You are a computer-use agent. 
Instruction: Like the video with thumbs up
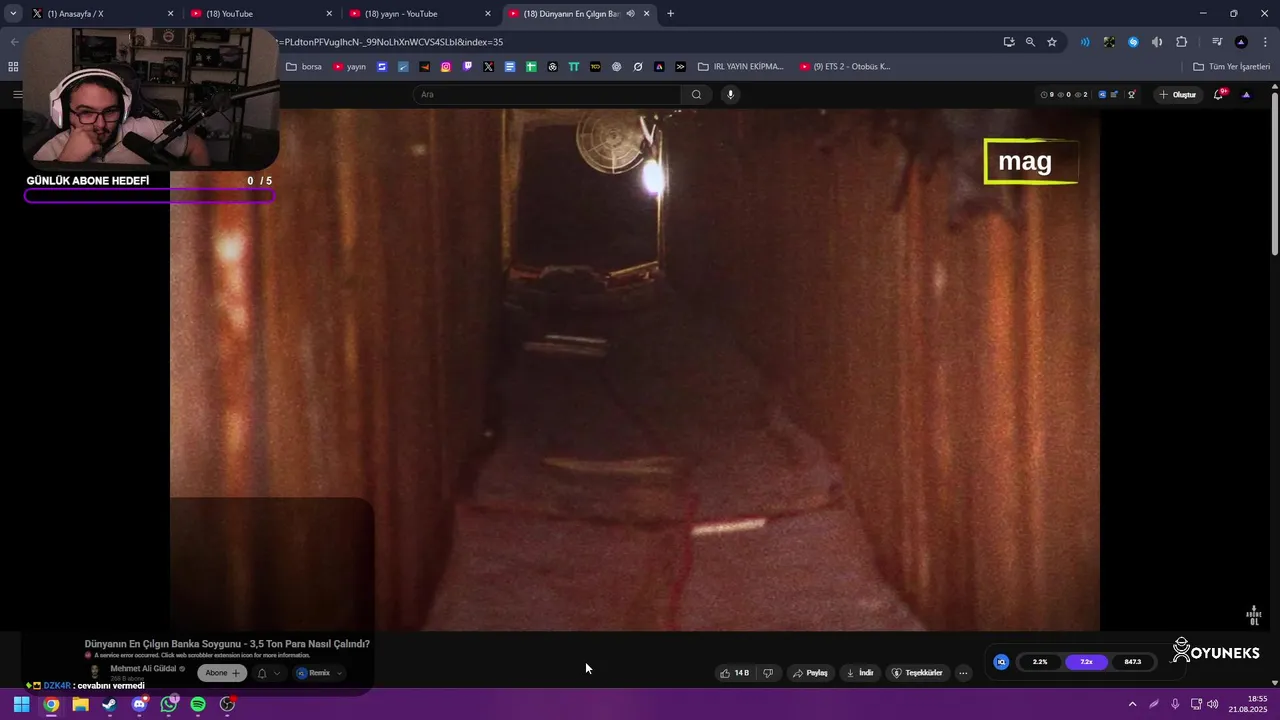[734, 673]
